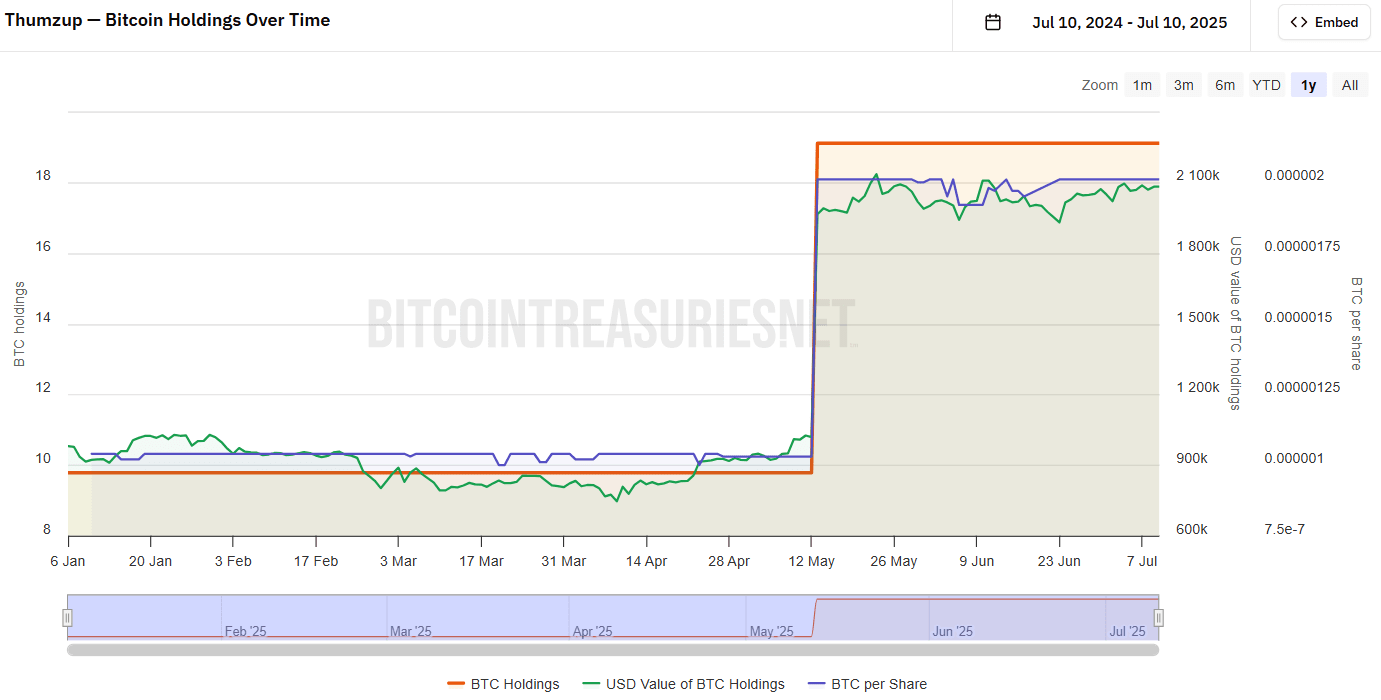Click the 14 BTC holdings axis value
Viewport: 1381px width, 700px height.
(43, 317)
